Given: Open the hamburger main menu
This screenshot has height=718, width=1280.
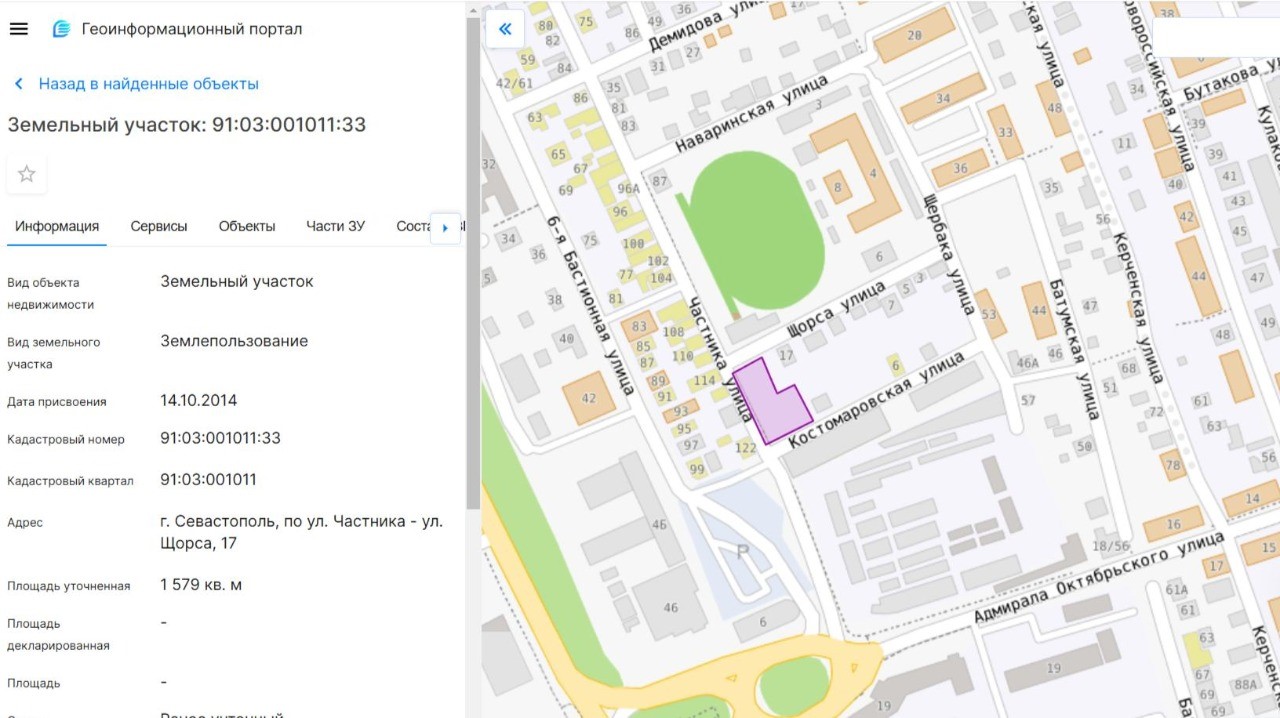Looking at the screenshot, I should [x=18, y=29].
